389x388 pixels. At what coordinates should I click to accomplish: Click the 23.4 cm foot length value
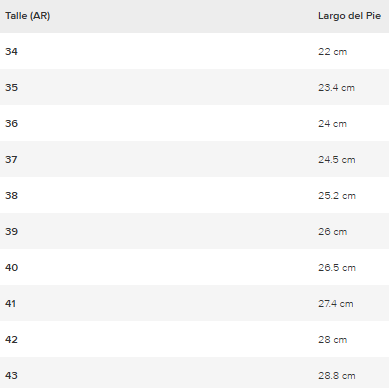[336, 88]
